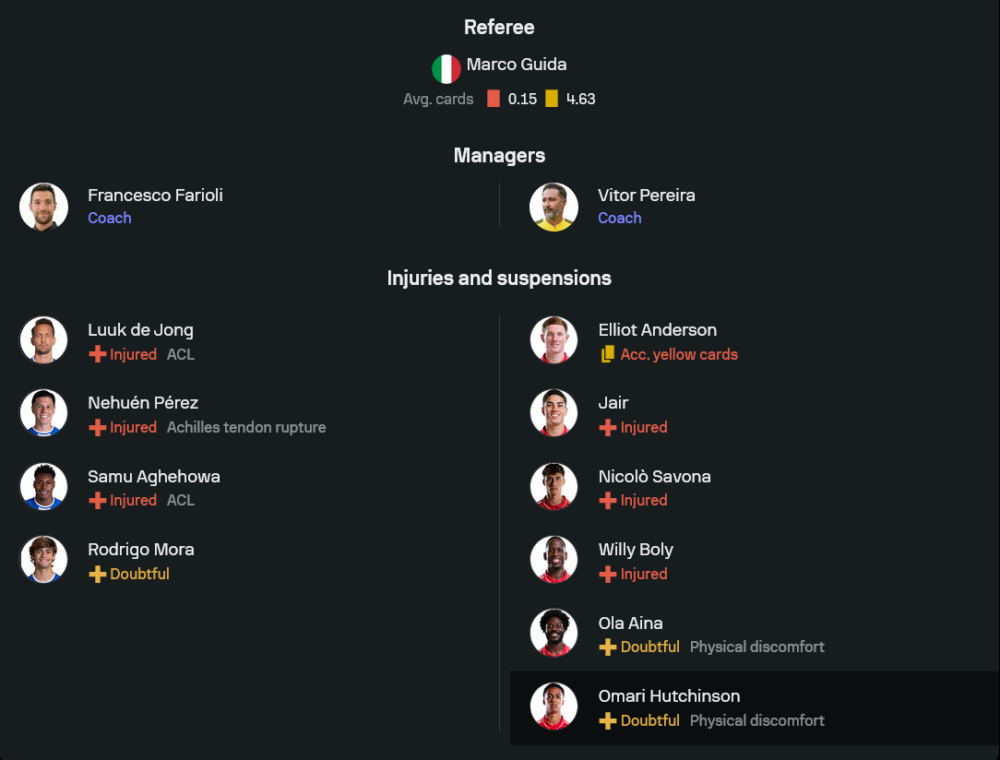Click the red card average icon

pos(493,99)
